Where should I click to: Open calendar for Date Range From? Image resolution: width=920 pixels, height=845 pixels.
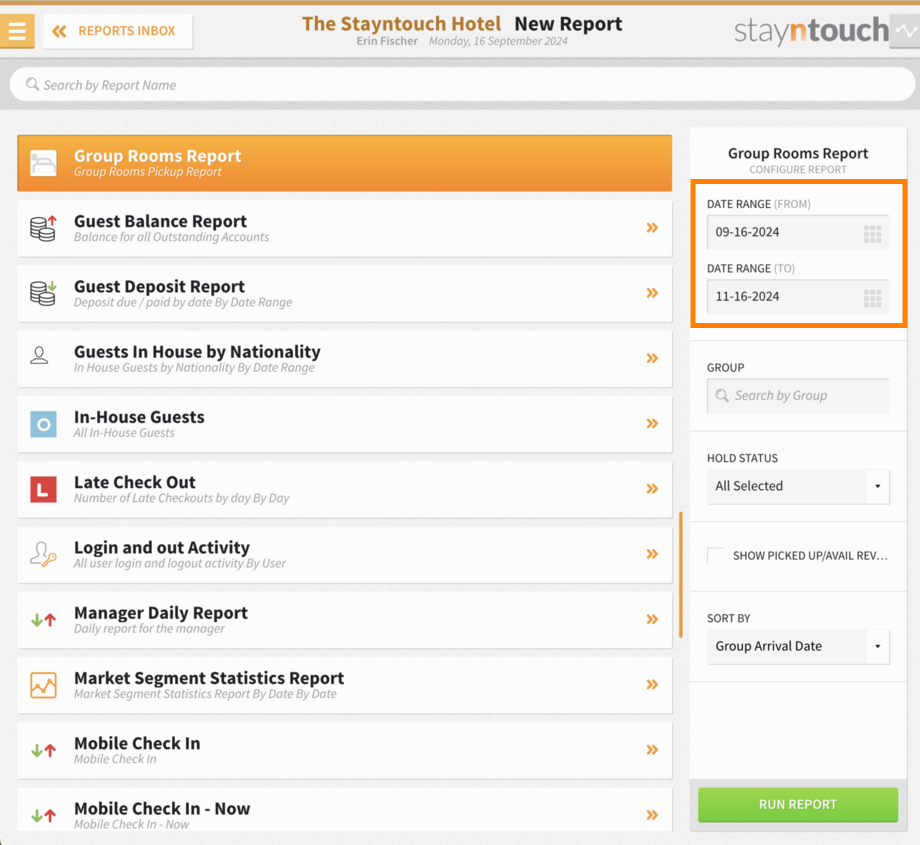pos(872,234)
